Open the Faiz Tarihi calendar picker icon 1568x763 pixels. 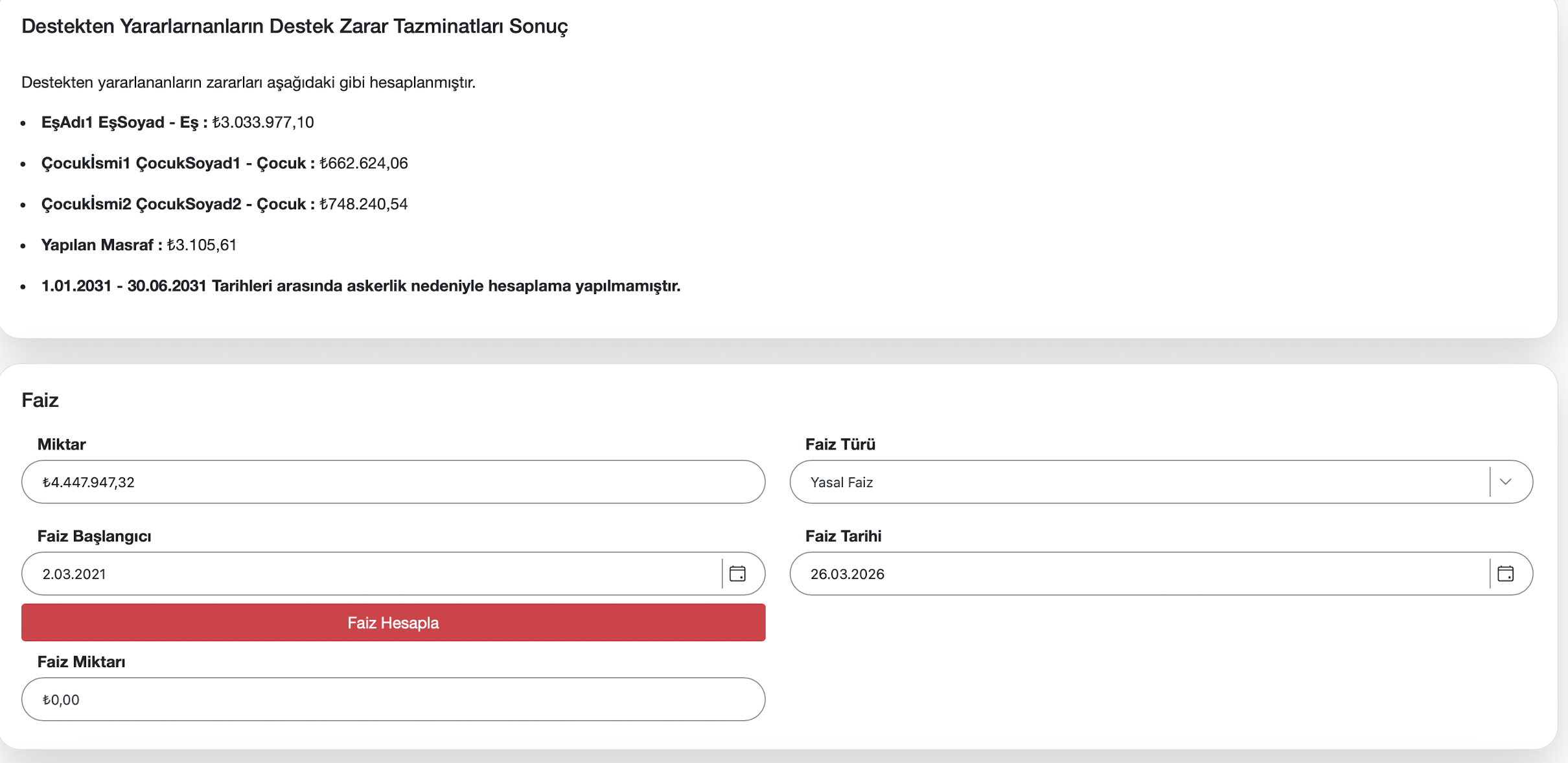(1505, 574)
